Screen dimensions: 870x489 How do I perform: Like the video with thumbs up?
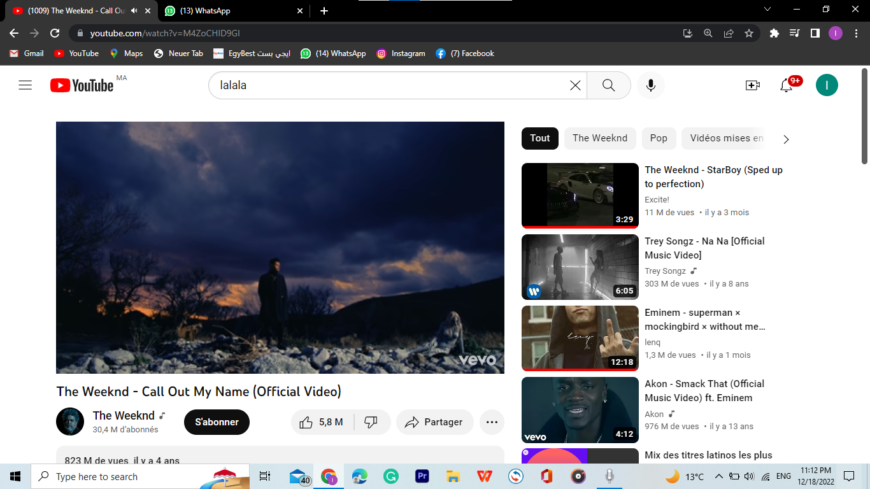point(321,422)
